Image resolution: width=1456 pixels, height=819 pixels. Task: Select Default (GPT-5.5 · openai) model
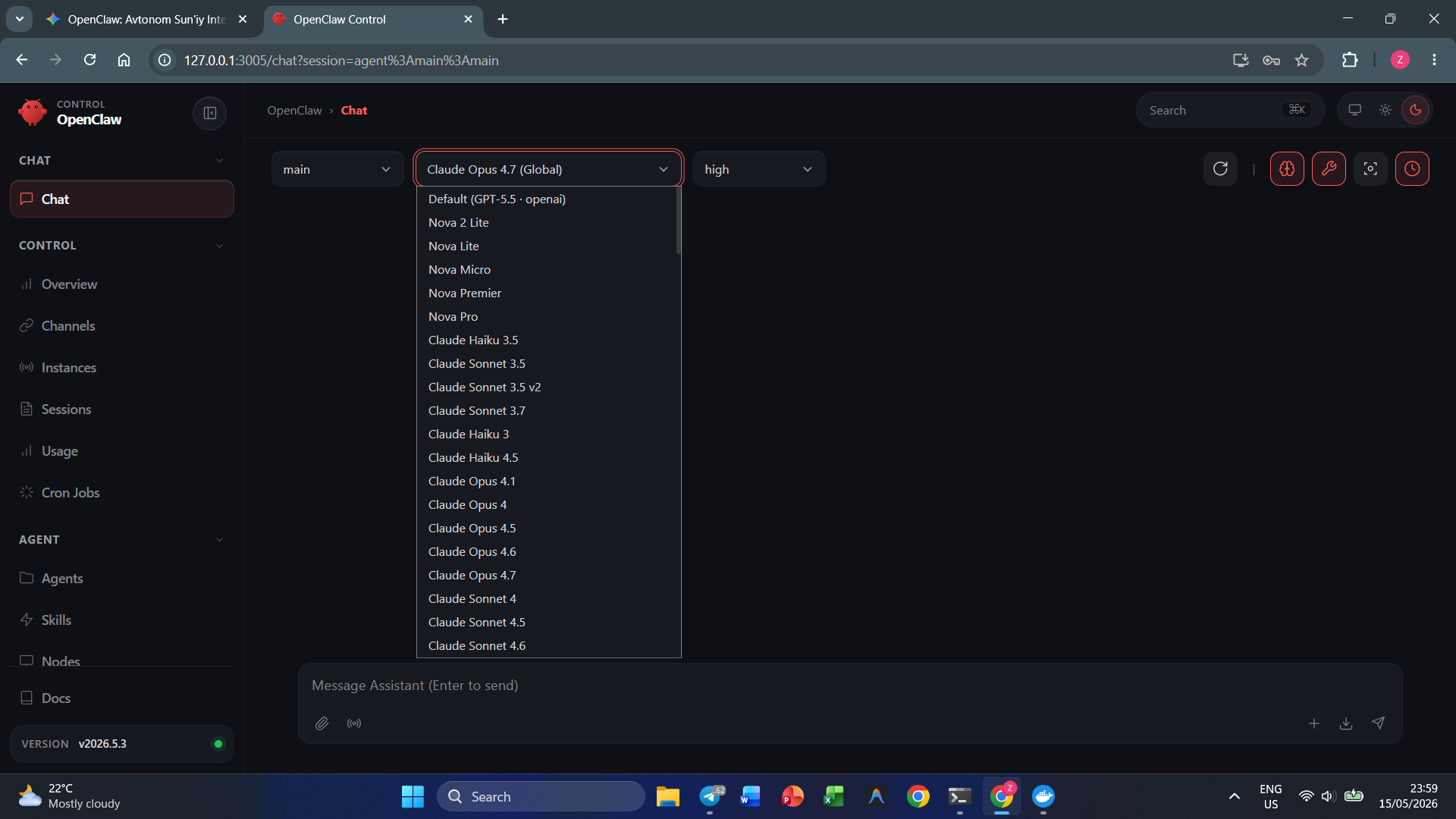(546, 199)
